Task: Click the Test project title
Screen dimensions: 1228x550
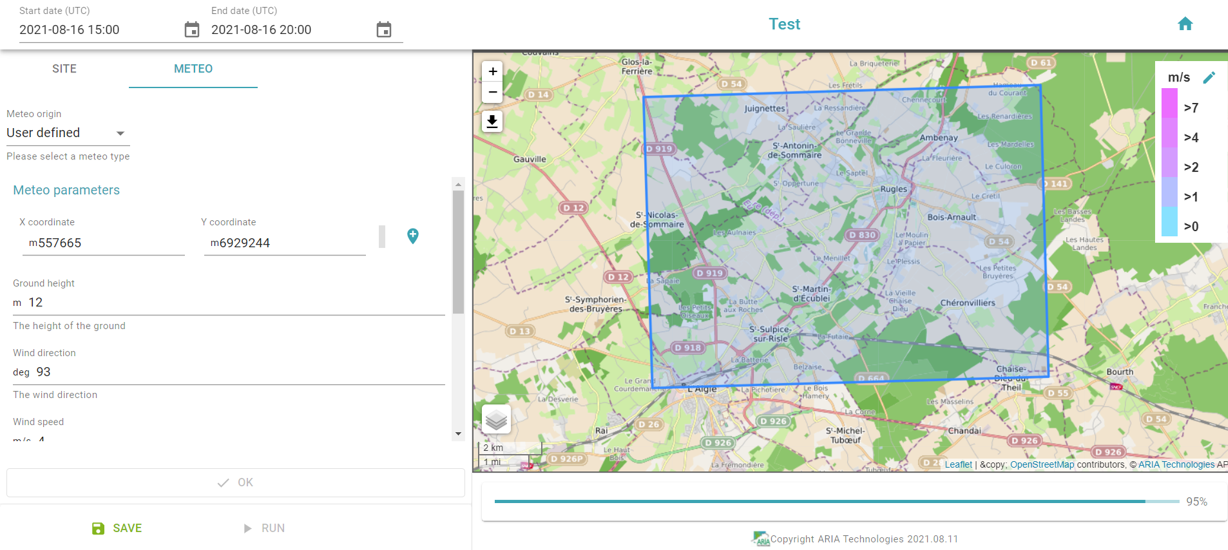Action: pyautogui.click(x=784, y=24)
